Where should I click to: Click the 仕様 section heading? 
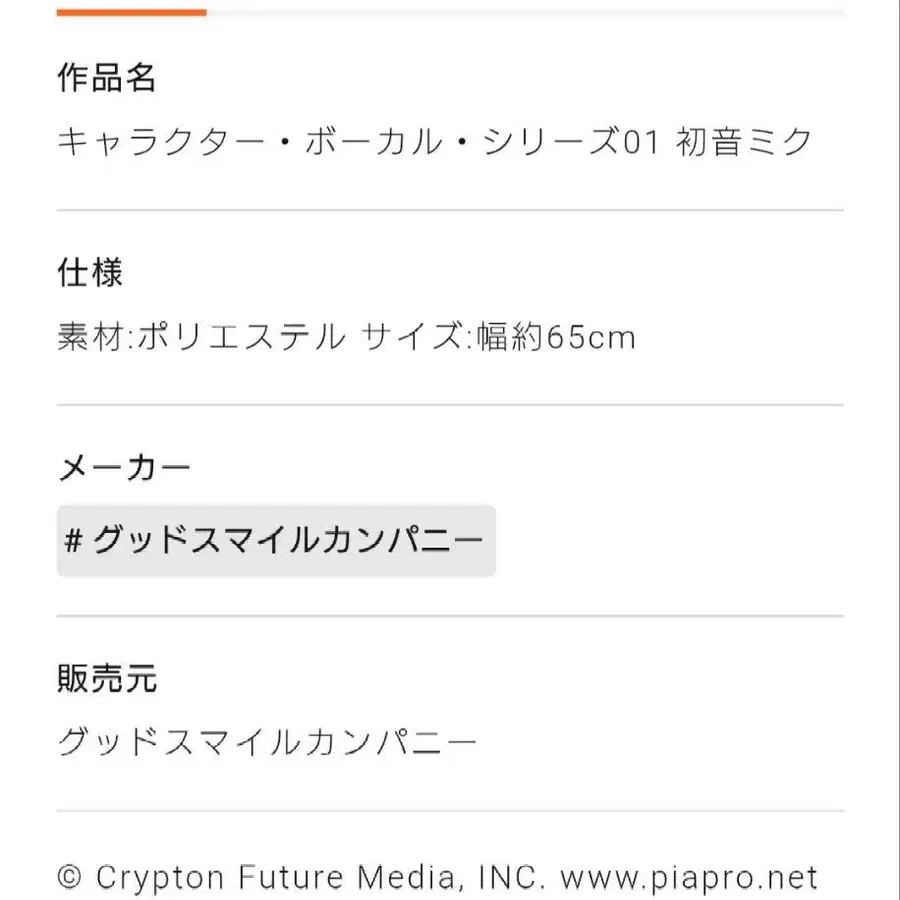point(89,272)
